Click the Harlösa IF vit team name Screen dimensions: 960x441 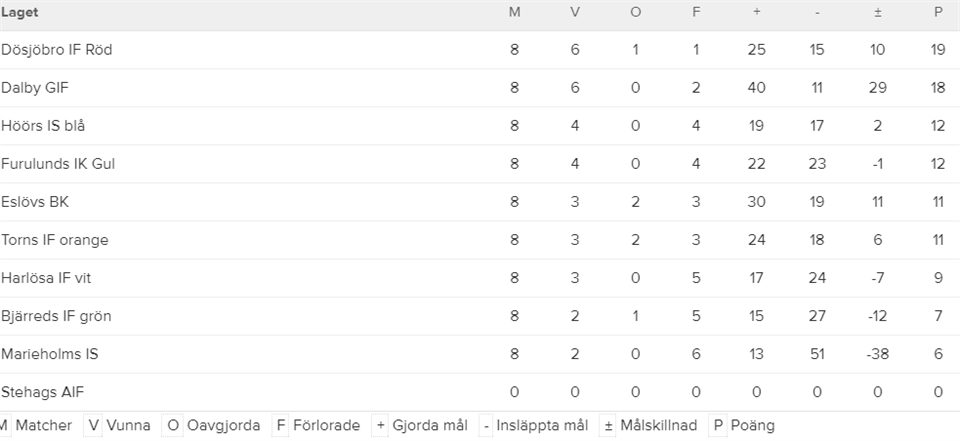pyautogui.click(x=47, y=278)
